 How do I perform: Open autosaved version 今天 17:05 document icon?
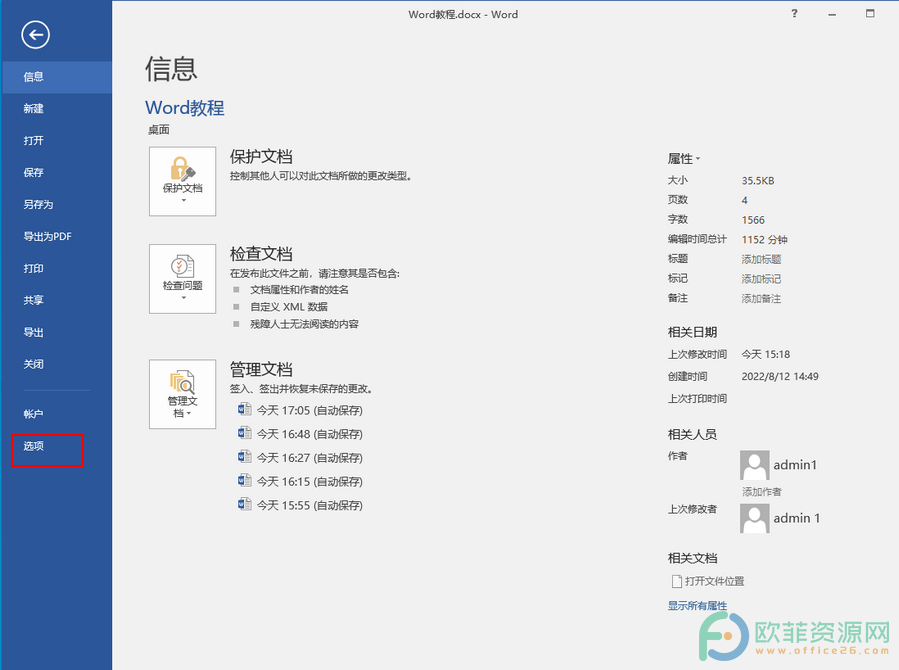click(x=245, y=409)
